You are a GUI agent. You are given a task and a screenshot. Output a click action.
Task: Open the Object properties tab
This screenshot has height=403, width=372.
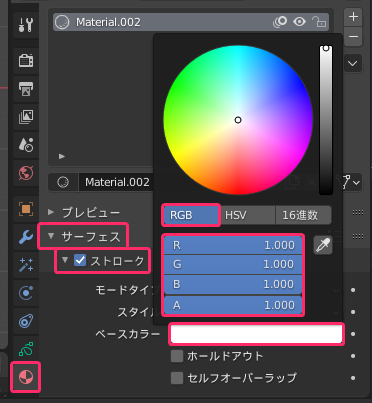tap(26, 209)
